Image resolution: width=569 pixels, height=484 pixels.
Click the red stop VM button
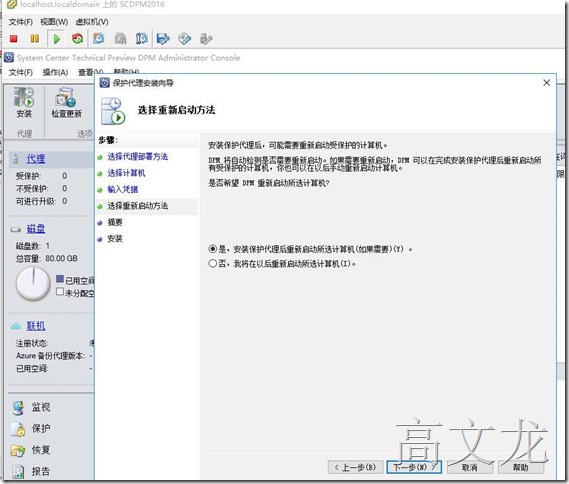tap(13, 38)
